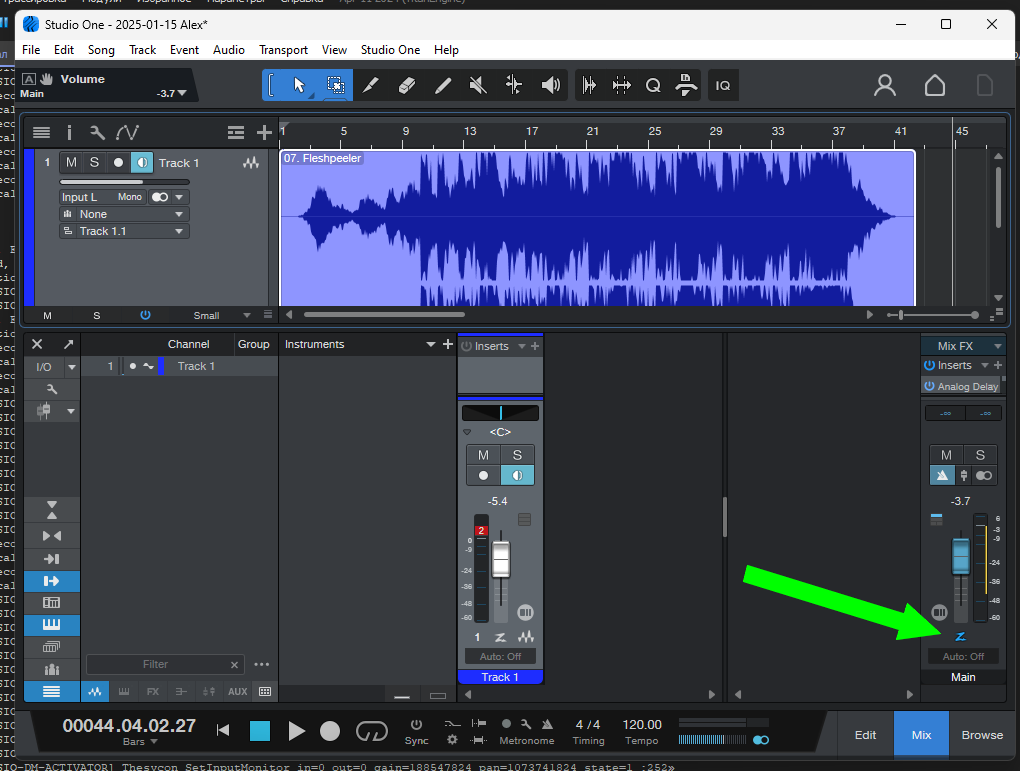This screenshot has width=1020, height=771.
Task: Enable the IQ toolbar mode
Action: [x=722, y=85]
